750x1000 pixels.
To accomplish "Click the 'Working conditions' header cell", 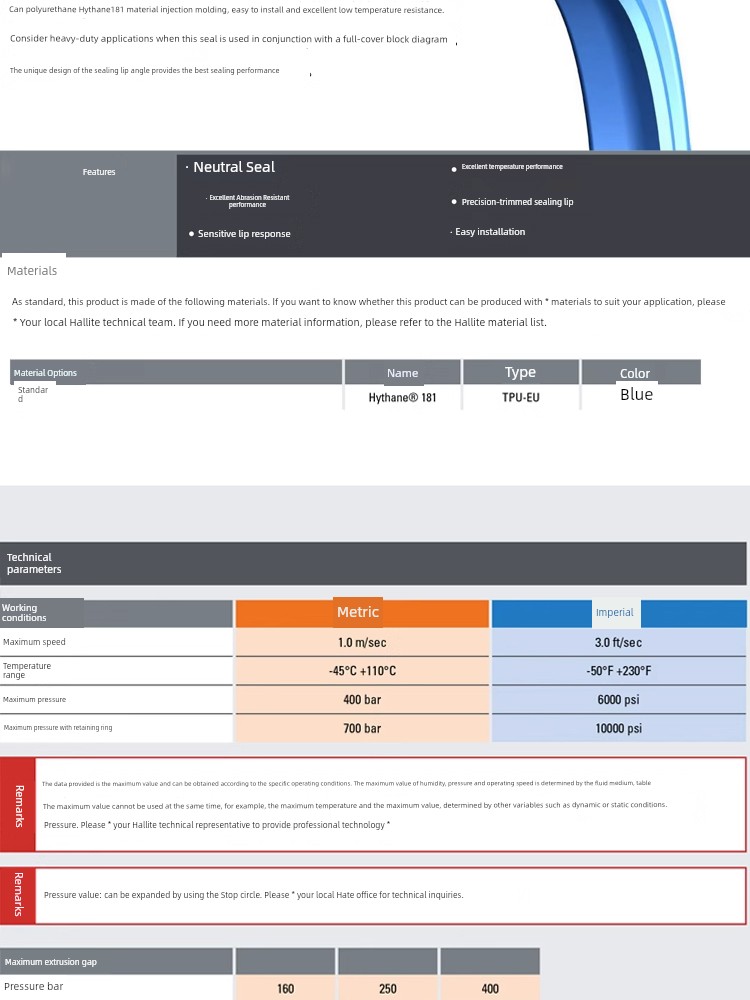I will click(116, 613).
